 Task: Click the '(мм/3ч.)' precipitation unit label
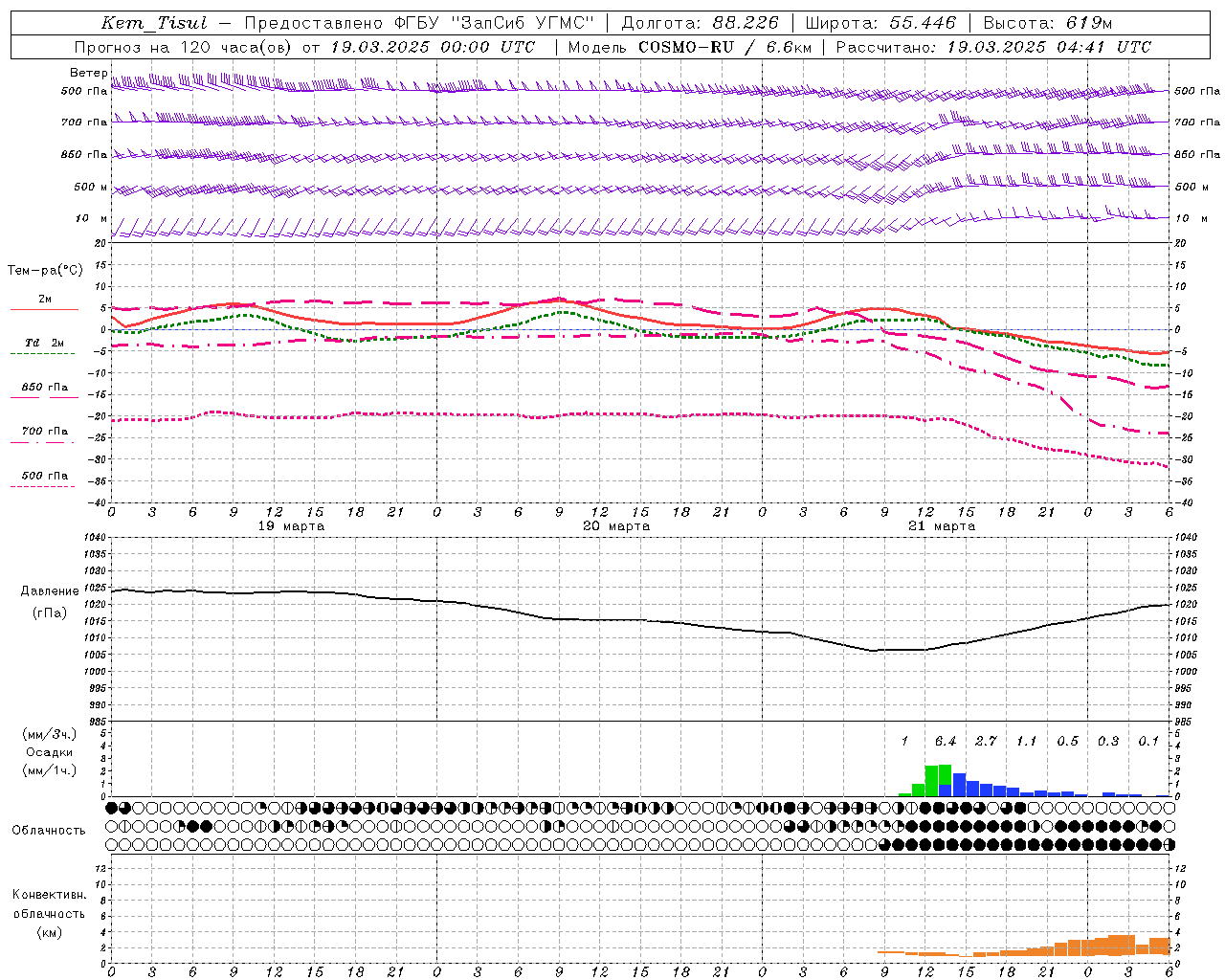coord(50,734)
